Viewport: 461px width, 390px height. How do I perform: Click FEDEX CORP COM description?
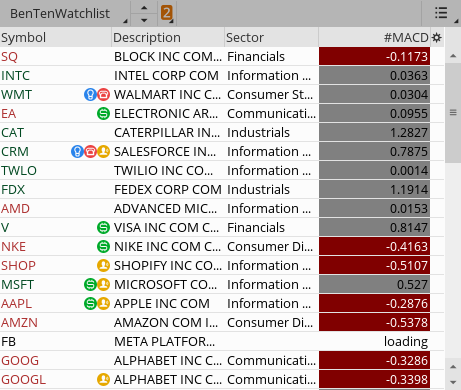pos(168,190)
